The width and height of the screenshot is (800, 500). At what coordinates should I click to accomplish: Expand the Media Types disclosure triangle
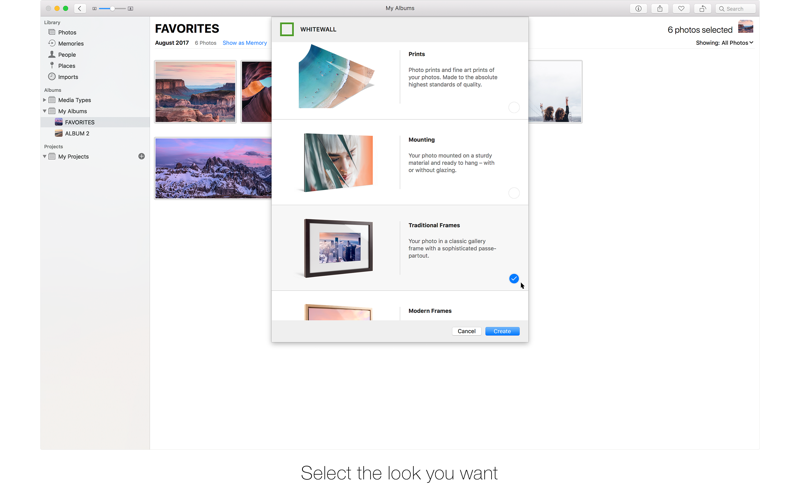point(44,100)
